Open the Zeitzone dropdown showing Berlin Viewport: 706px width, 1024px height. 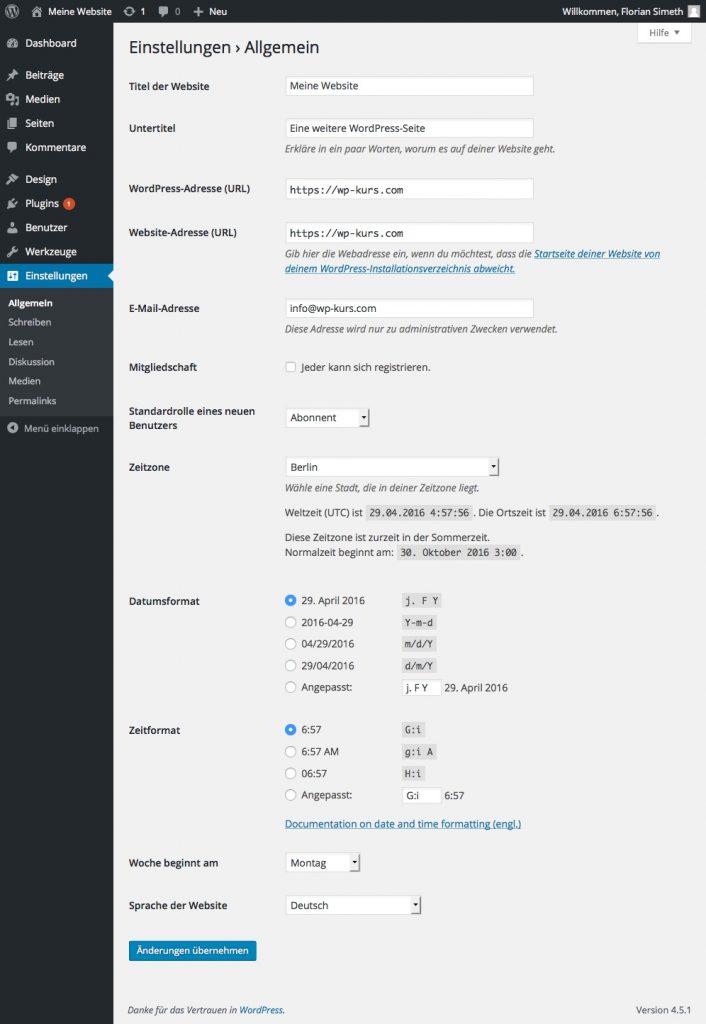pos(390,466)
